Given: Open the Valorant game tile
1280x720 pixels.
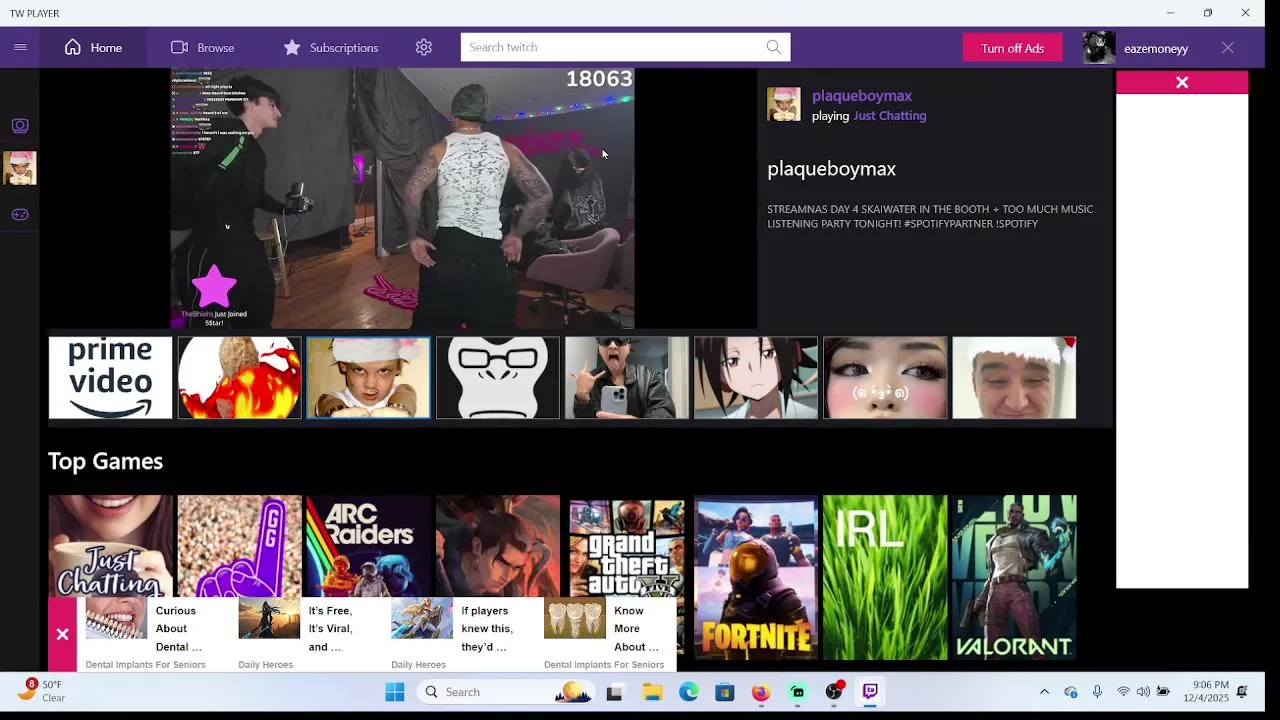Looking at the screenshot, I should tap(1014, 577).
